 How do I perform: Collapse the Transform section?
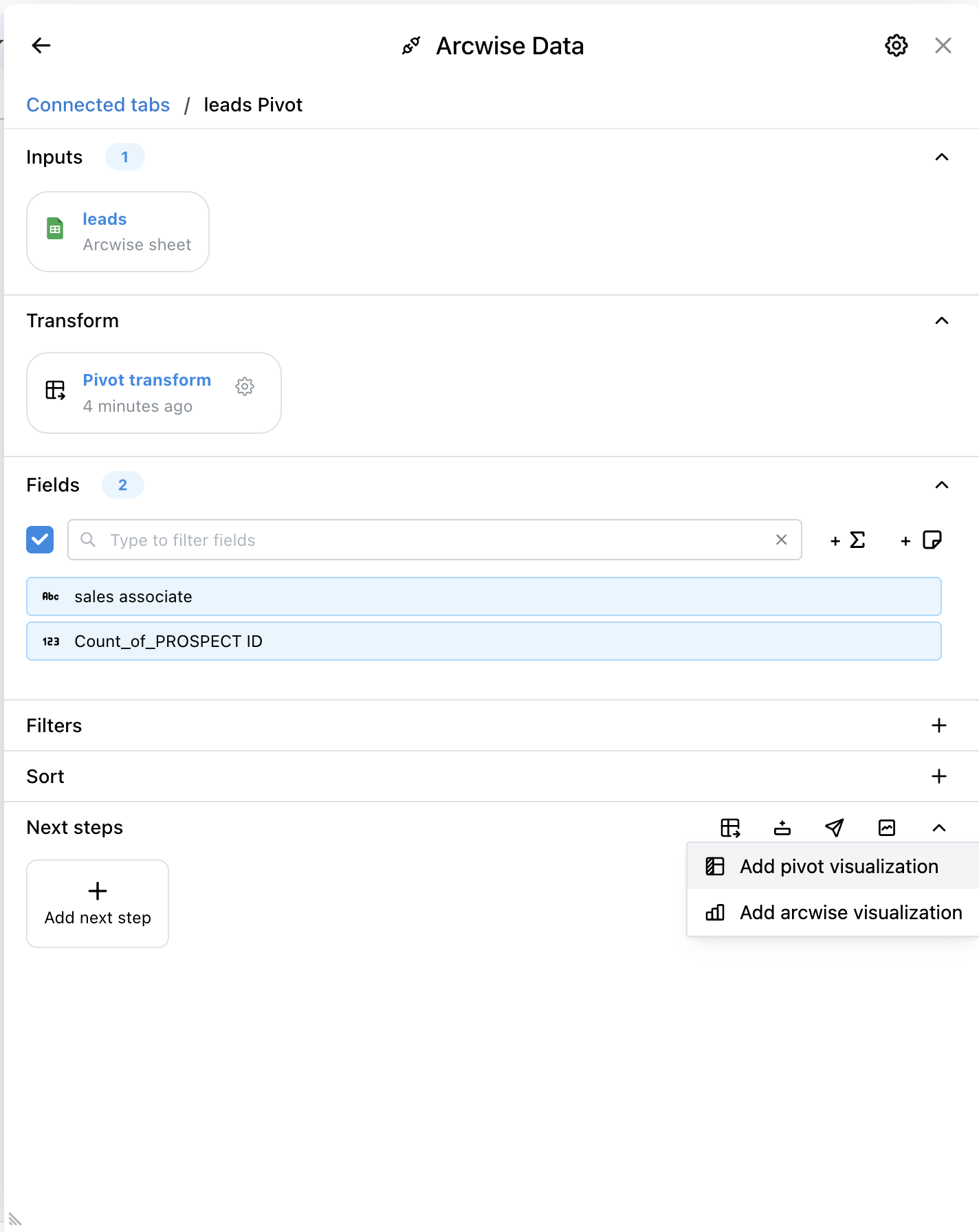tap(942, 321)
